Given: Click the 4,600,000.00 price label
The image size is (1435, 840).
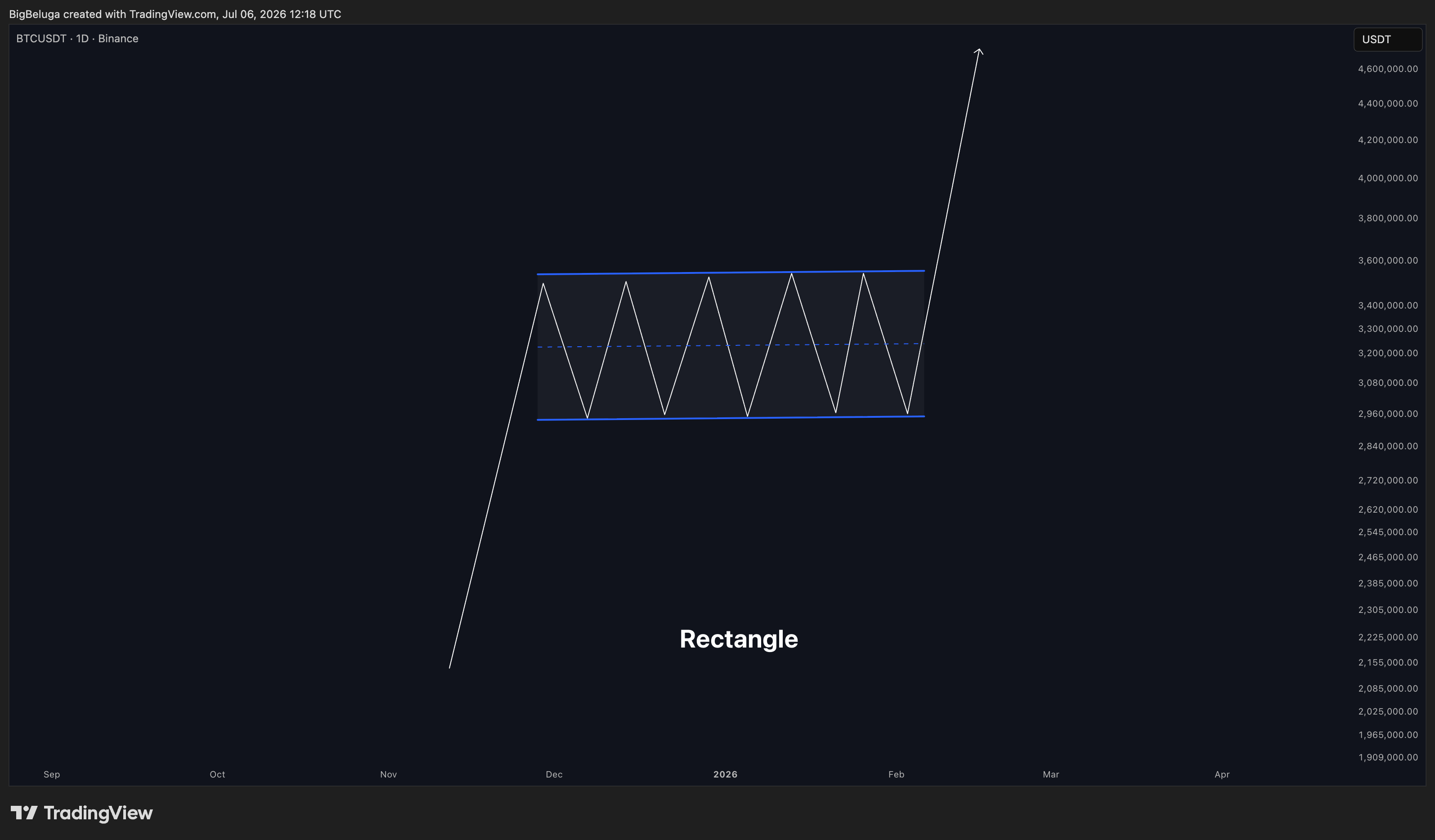Looking at the screenshot, I should click(x=1388, y=69).
